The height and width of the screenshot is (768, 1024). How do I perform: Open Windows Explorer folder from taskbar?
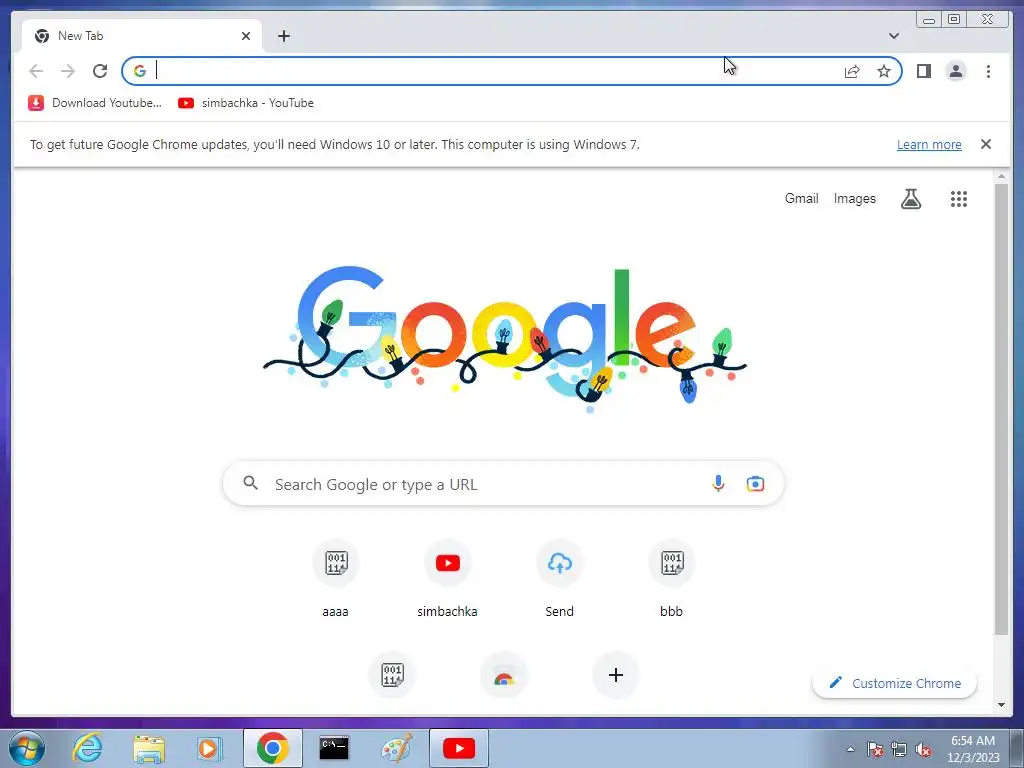click(x=149, y=748)
